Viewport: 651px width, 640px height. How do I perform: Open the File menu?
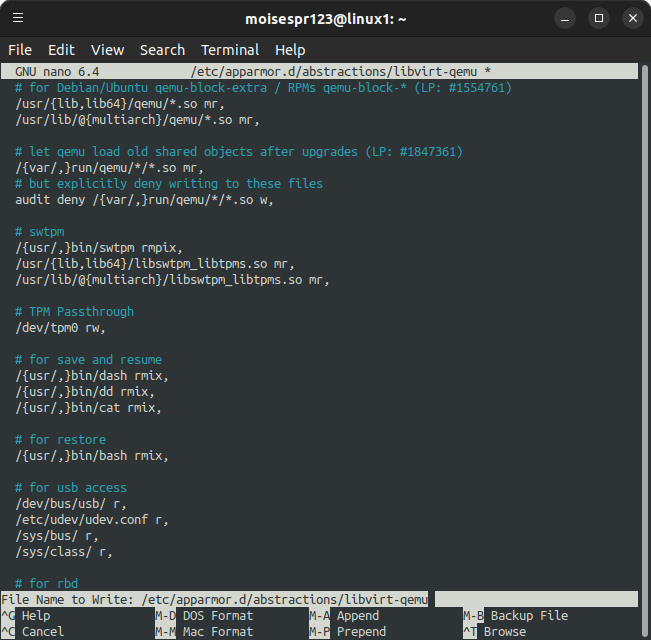(20, 50)
